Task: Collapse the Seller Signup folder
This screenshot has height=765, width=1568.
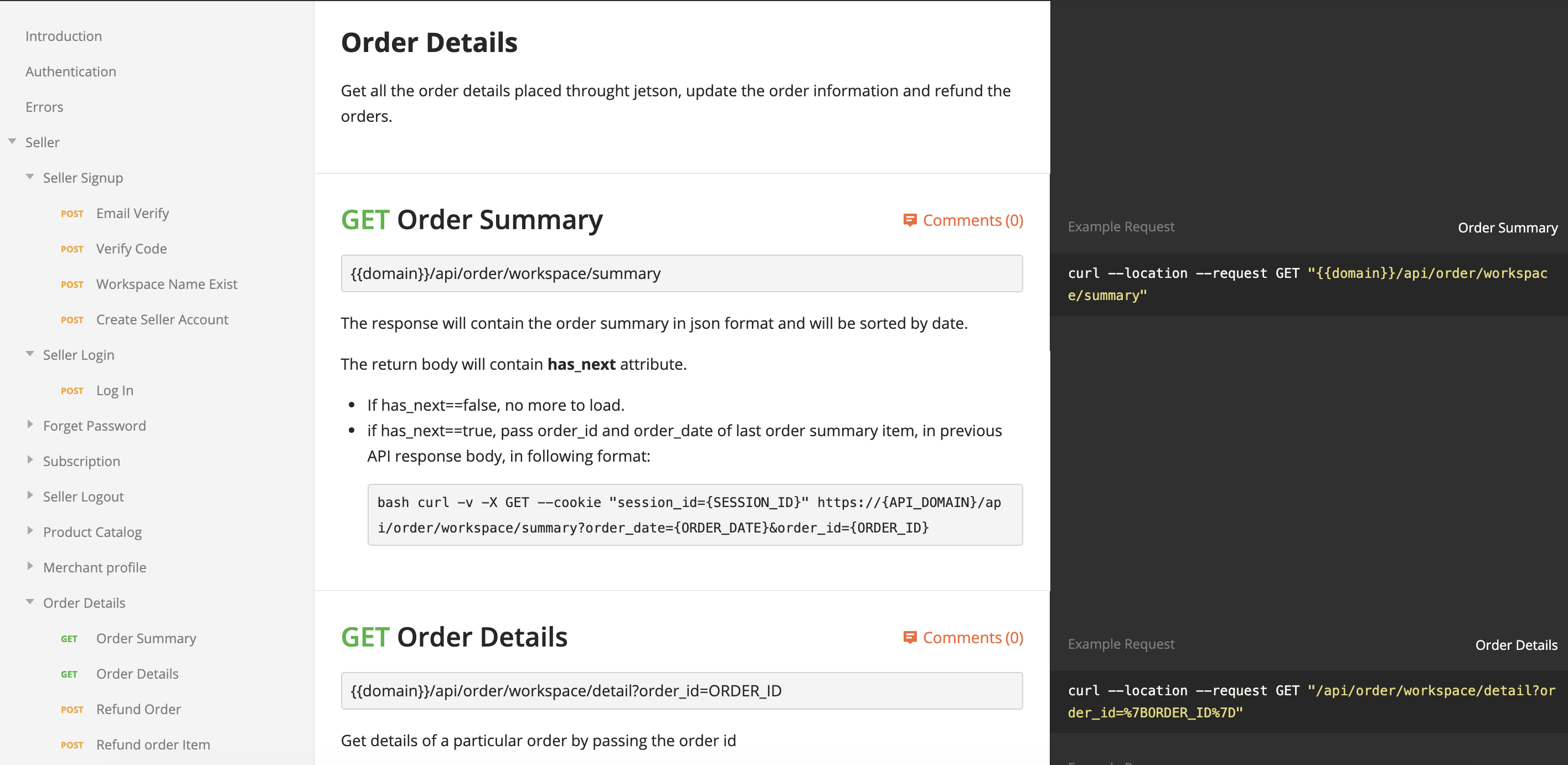Action: [30, 177]
